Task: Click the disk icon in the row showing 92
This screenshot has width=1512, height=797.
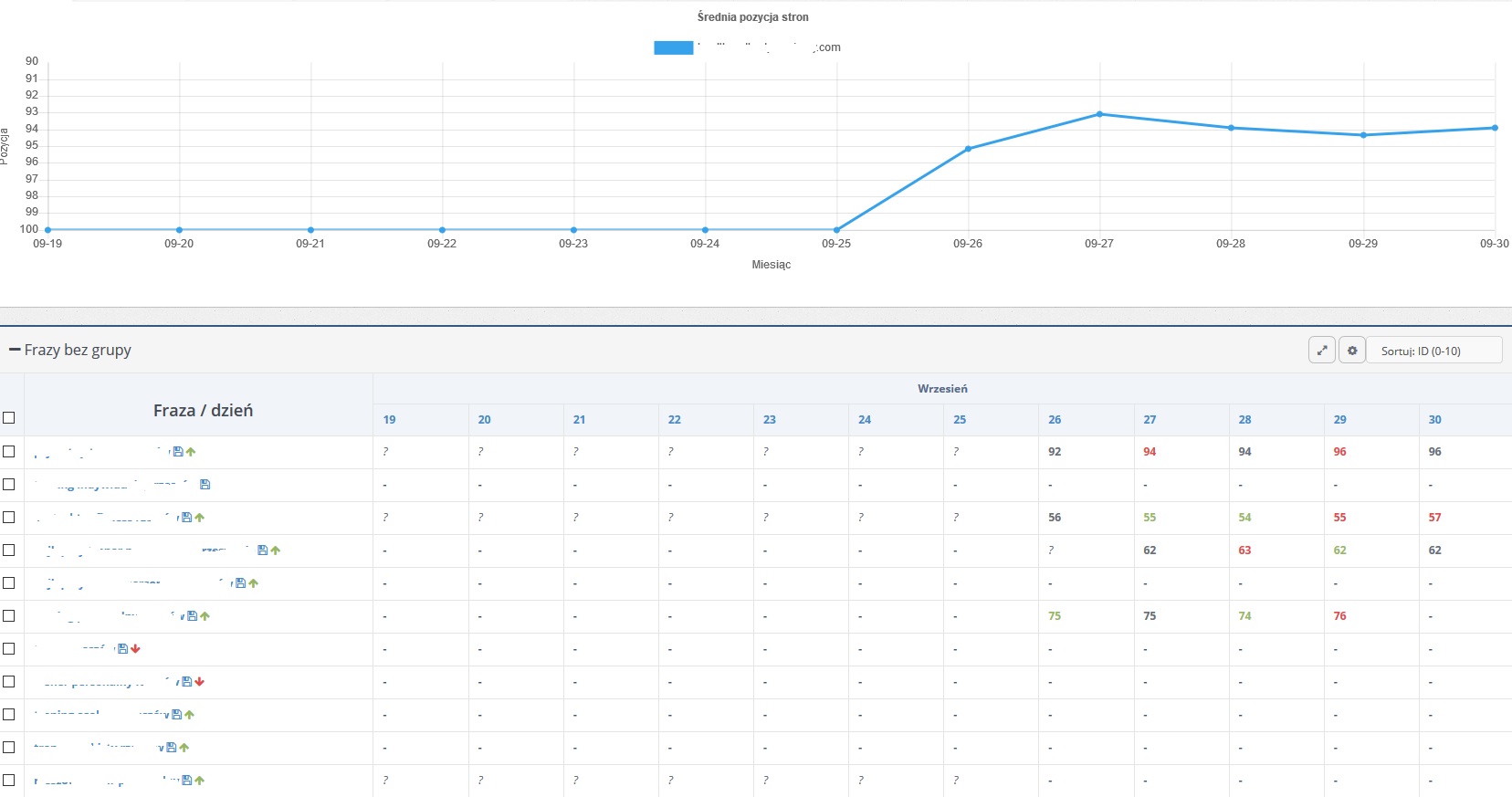Action: [178, 451]
